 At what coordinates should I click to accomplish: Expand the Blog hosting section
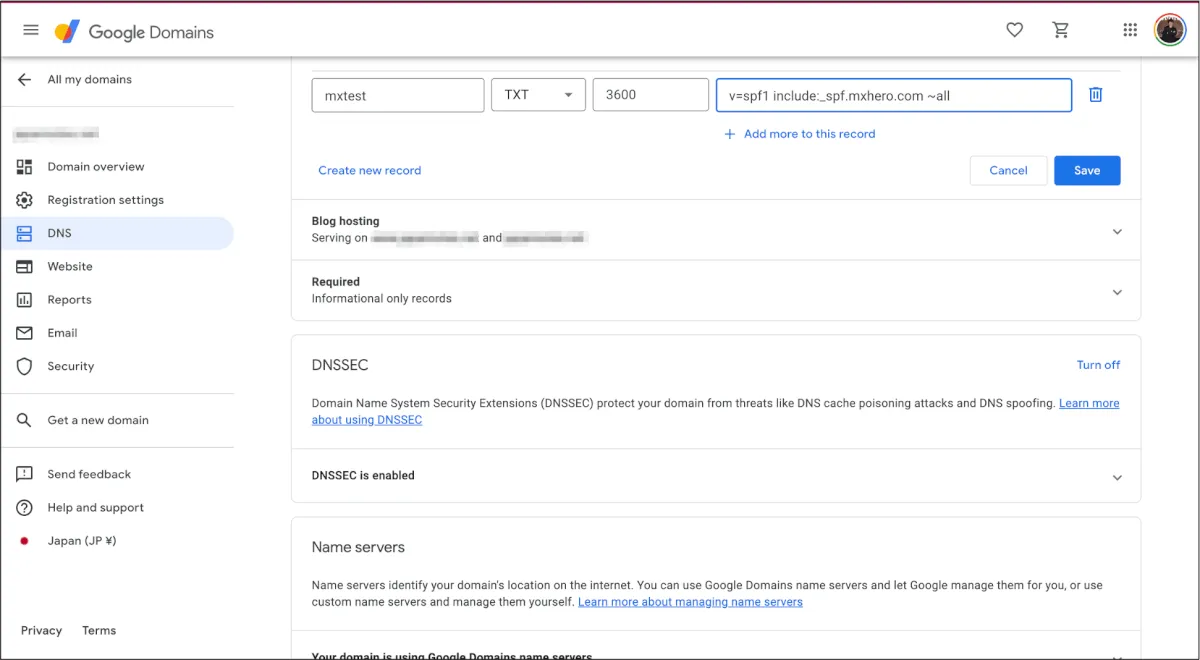(x=1117, y=231)
